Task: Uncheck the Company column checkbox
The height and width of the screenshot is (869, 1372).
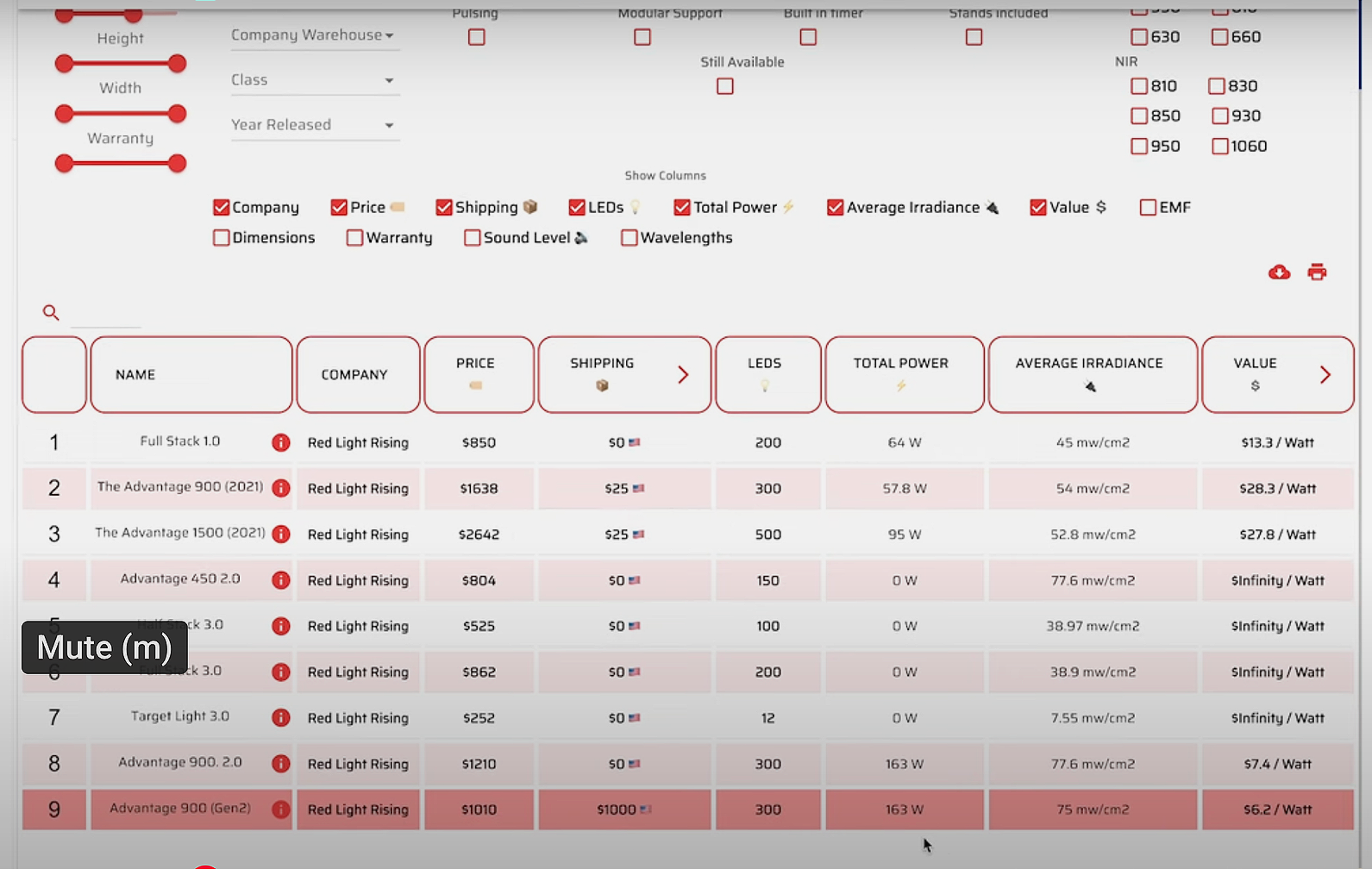Action: (222, 208)
